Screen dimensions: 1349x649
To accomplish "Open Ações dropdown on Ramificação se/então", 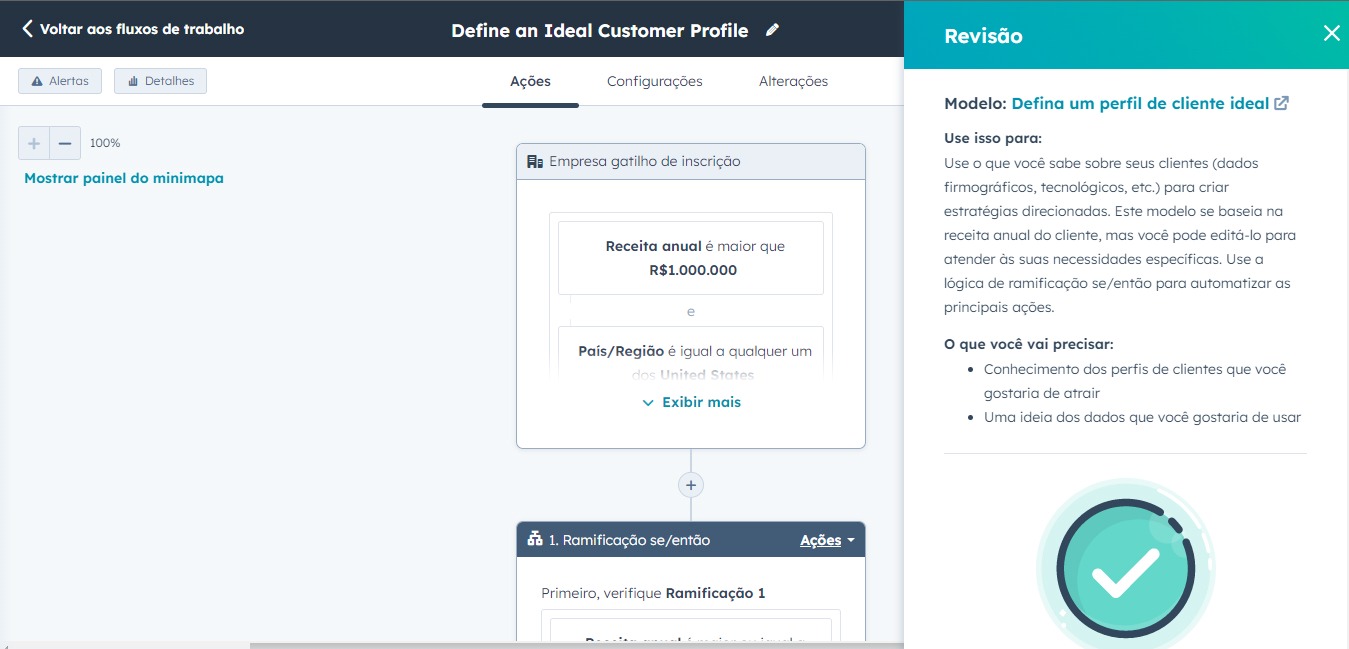I will pyautogui.click(x=827, y=540).
